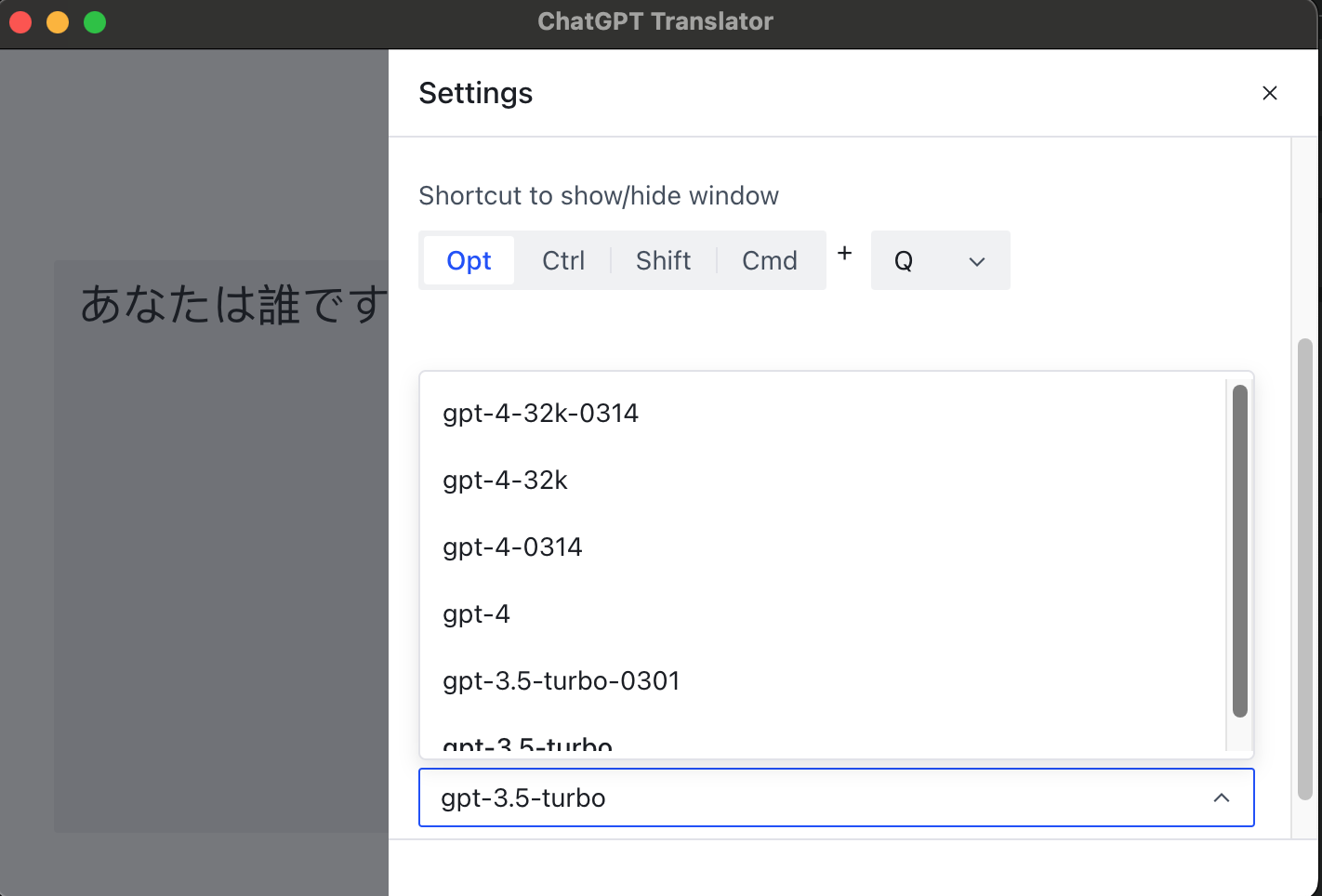Image resolution: width=1322 pixels, height=896 pixels.
Task: Click the plus sign between shortcut keys
Action: coord(844,253)
